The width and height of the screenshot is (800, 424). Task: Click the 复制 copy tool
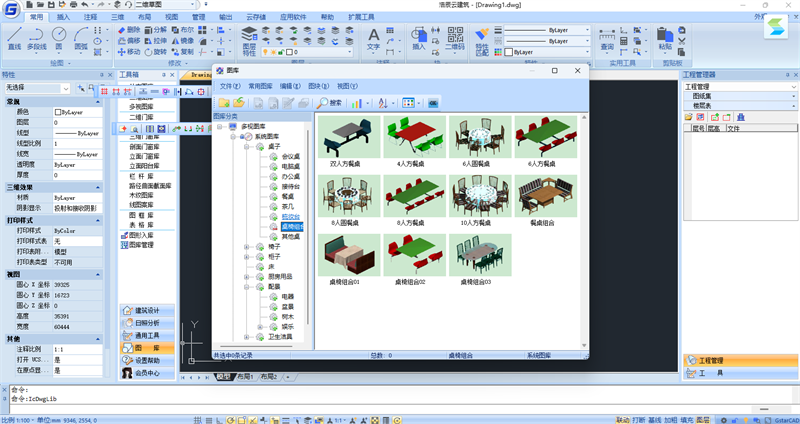pos(183,52)
